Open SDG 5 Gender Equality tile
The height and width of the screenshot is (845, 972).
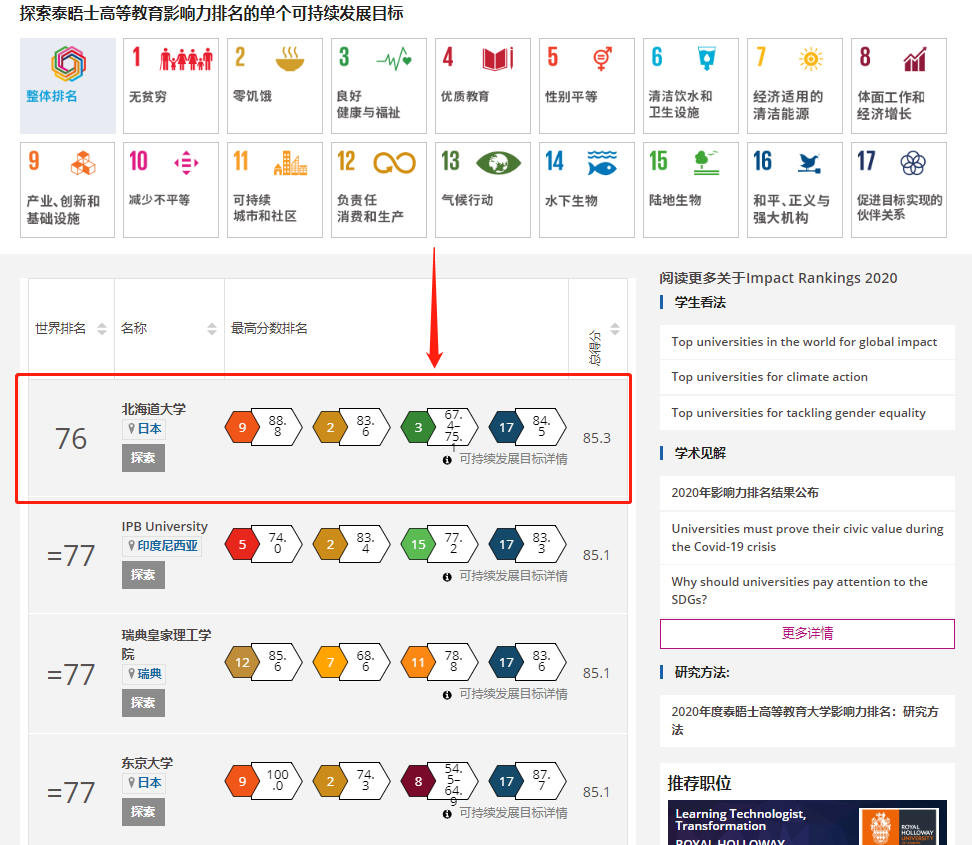[x=587, y=86]
